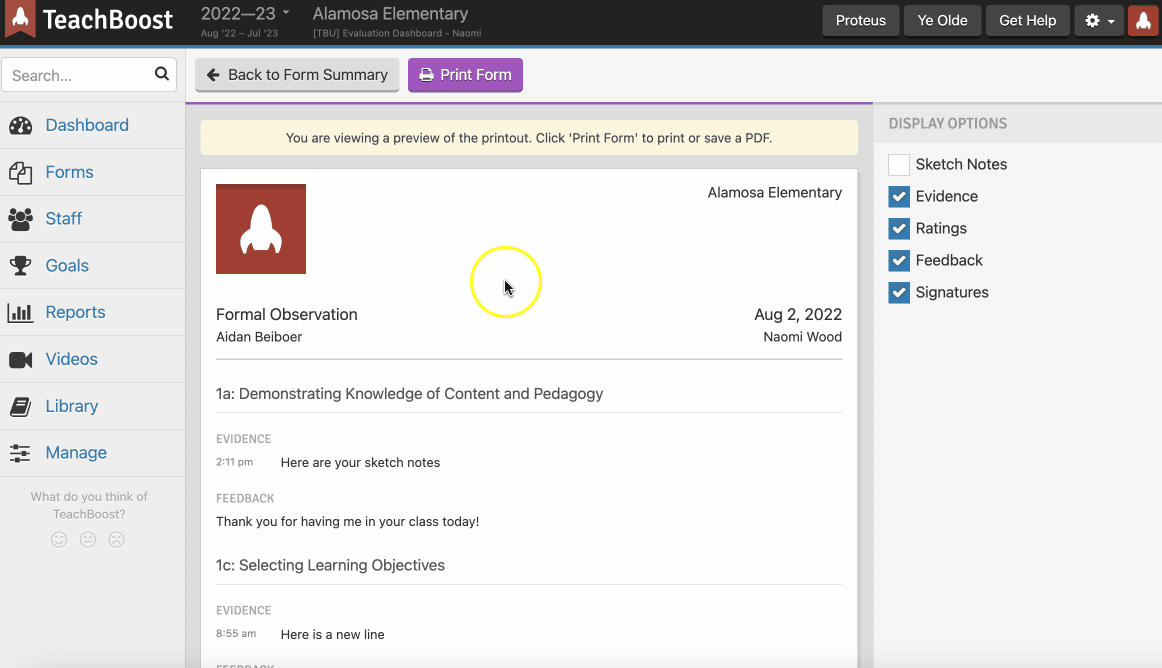Rate TeachBoost with the neutral face
Image resolution: width=1162 pixels, height=668 pixels.
(x=88, y=540)
